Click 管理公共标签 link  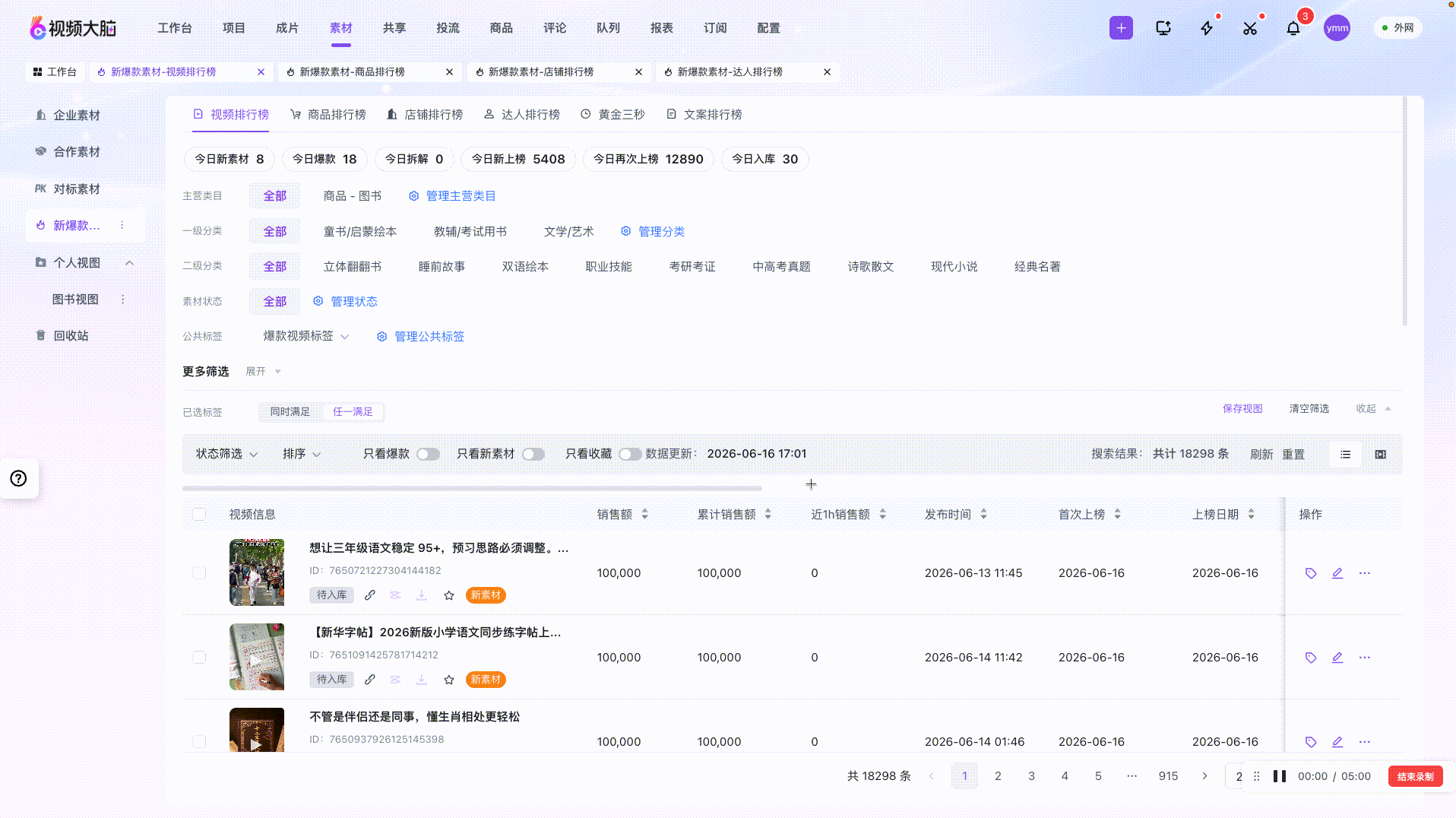click(x=420, y=337)
